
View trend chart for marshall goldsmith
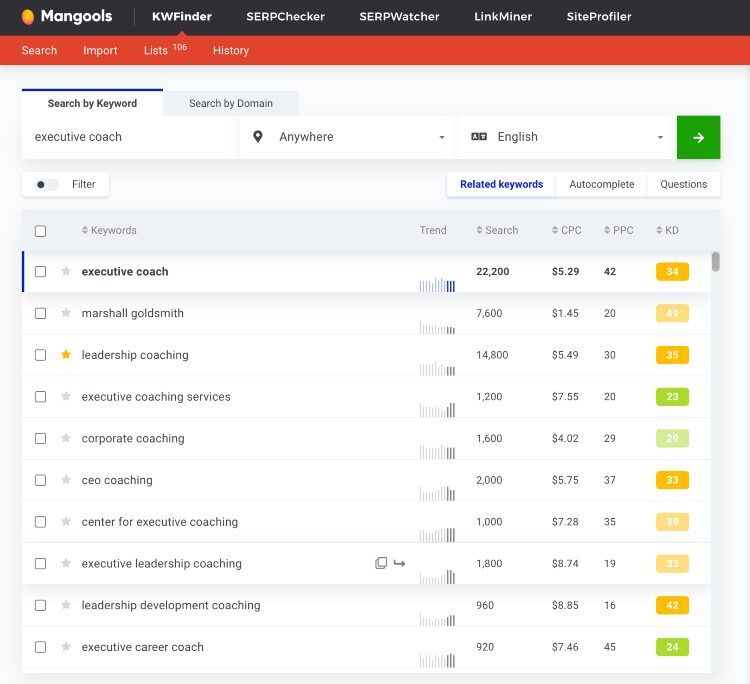[x=437, y=327]
